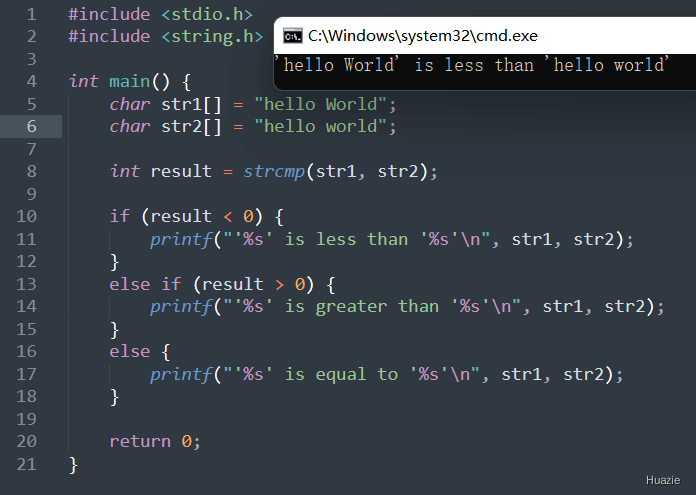Click the else keyword on line 16
696x495 pixels.
130,352
